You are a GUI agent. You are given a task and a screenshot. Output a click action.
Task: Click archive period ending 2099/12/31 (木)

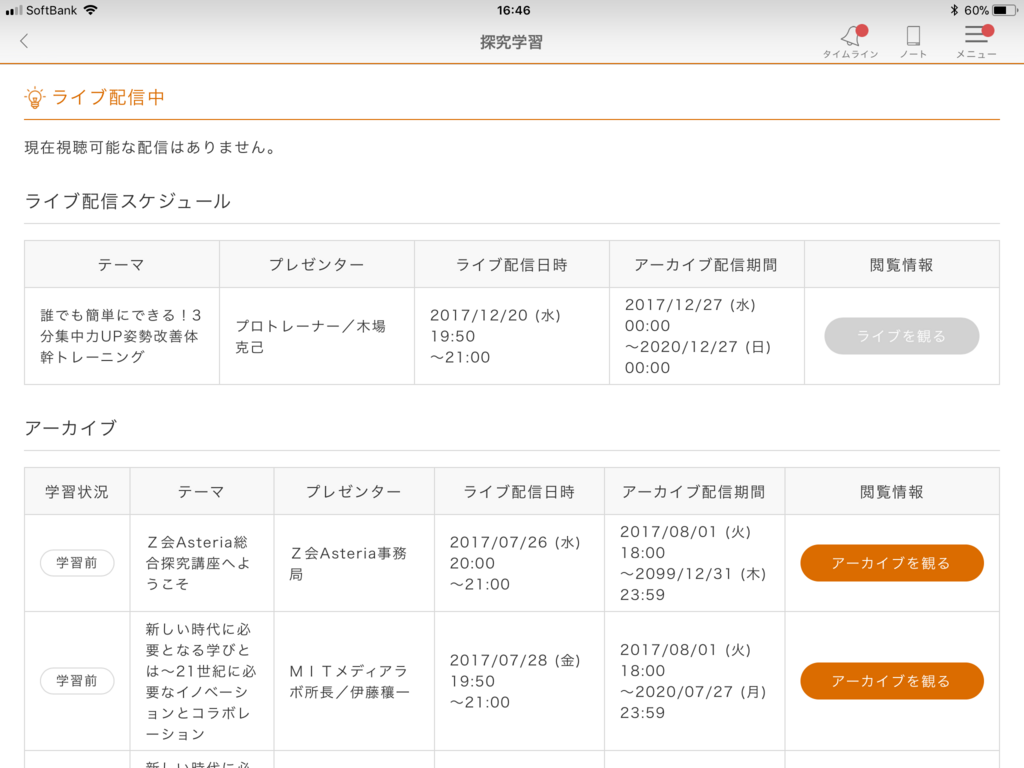694,563
